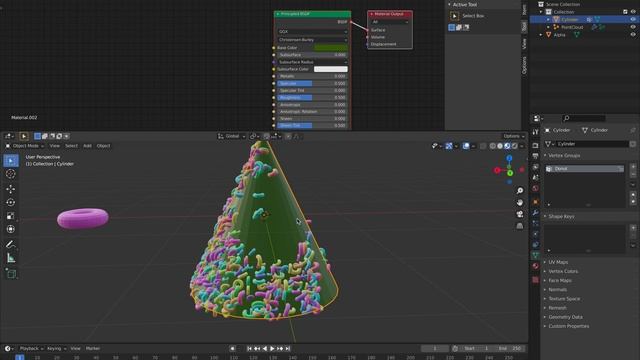Open the Christensen-Burley subsurface method dropdown
This screenshot has width=640, height=360.
coord(313,40)
